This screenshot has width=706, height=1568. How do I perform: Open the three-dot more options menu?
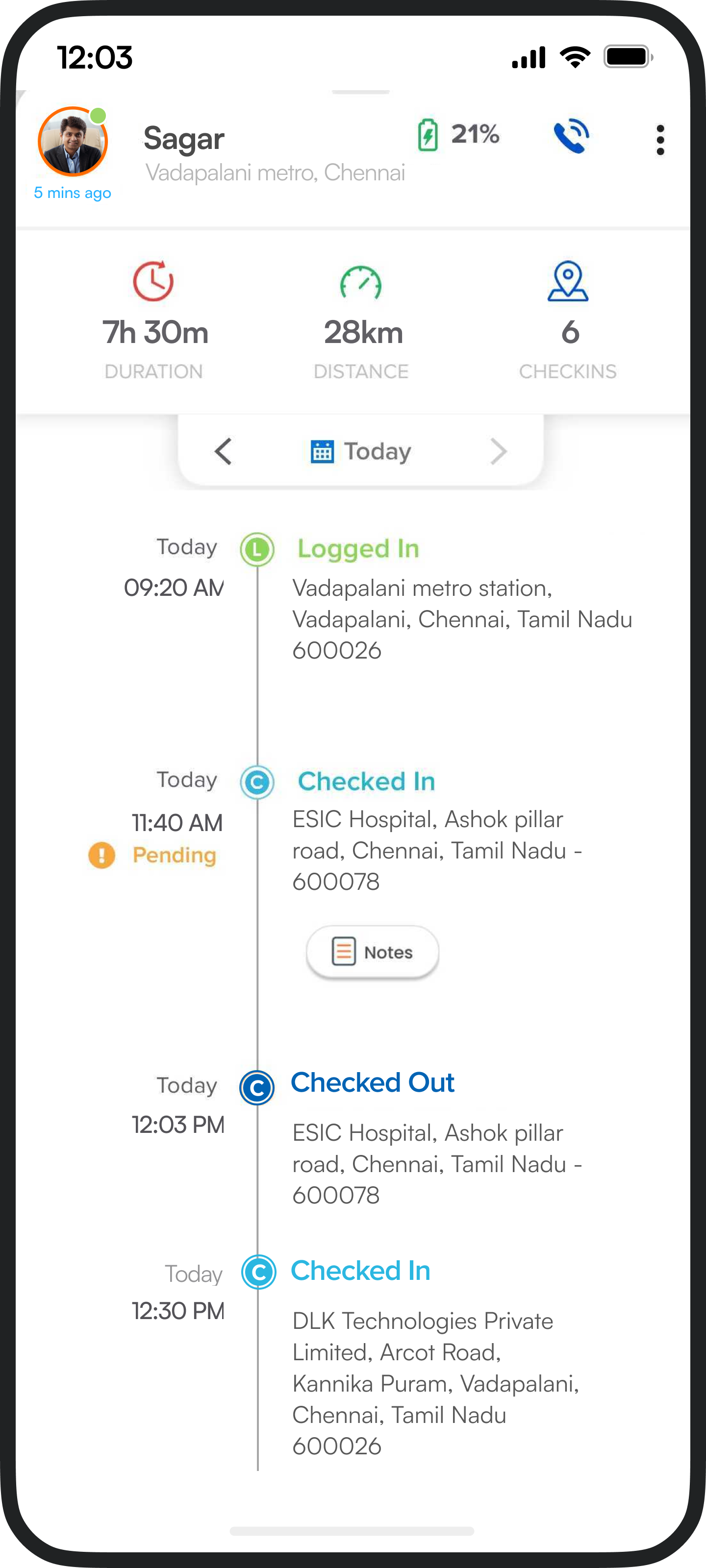[660, 140]
